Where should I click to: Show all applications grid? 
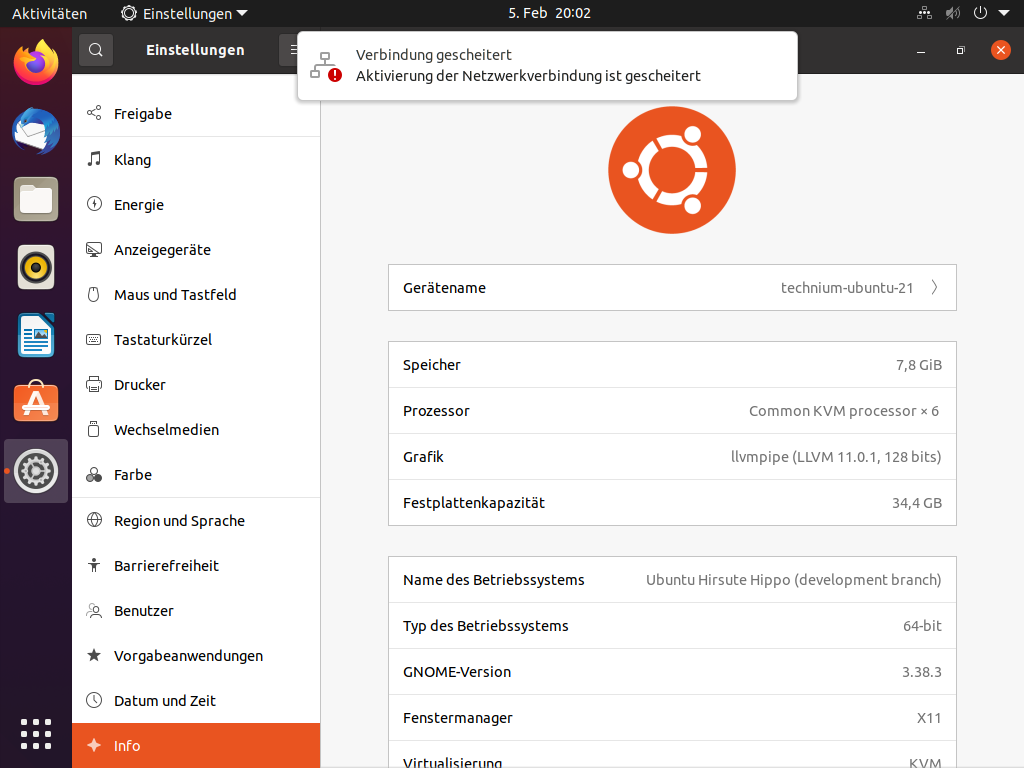[36, 734]
